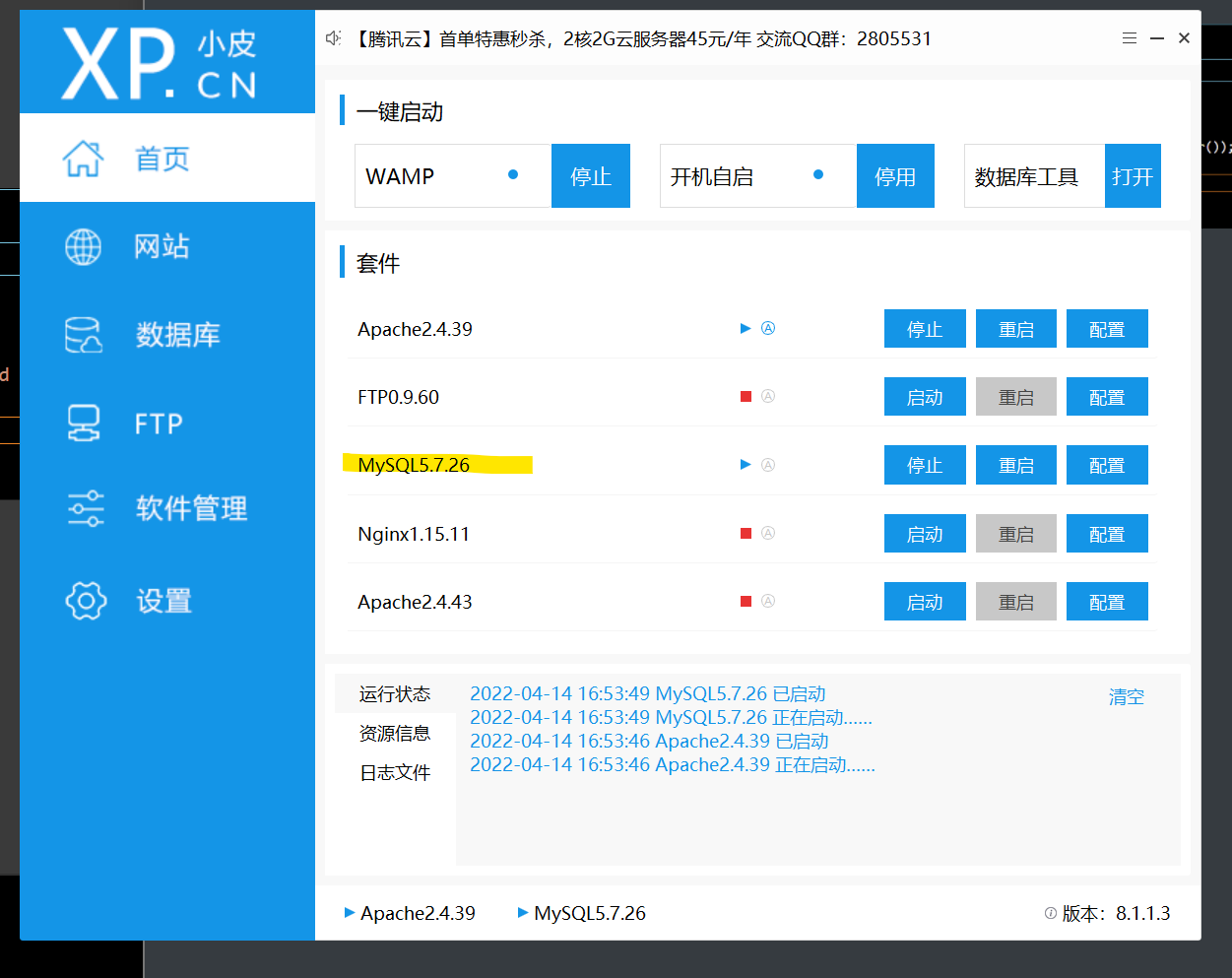Click the version info icon
The width and height of the screenshot is (1232, 978).
click(x=1050, y=913)
